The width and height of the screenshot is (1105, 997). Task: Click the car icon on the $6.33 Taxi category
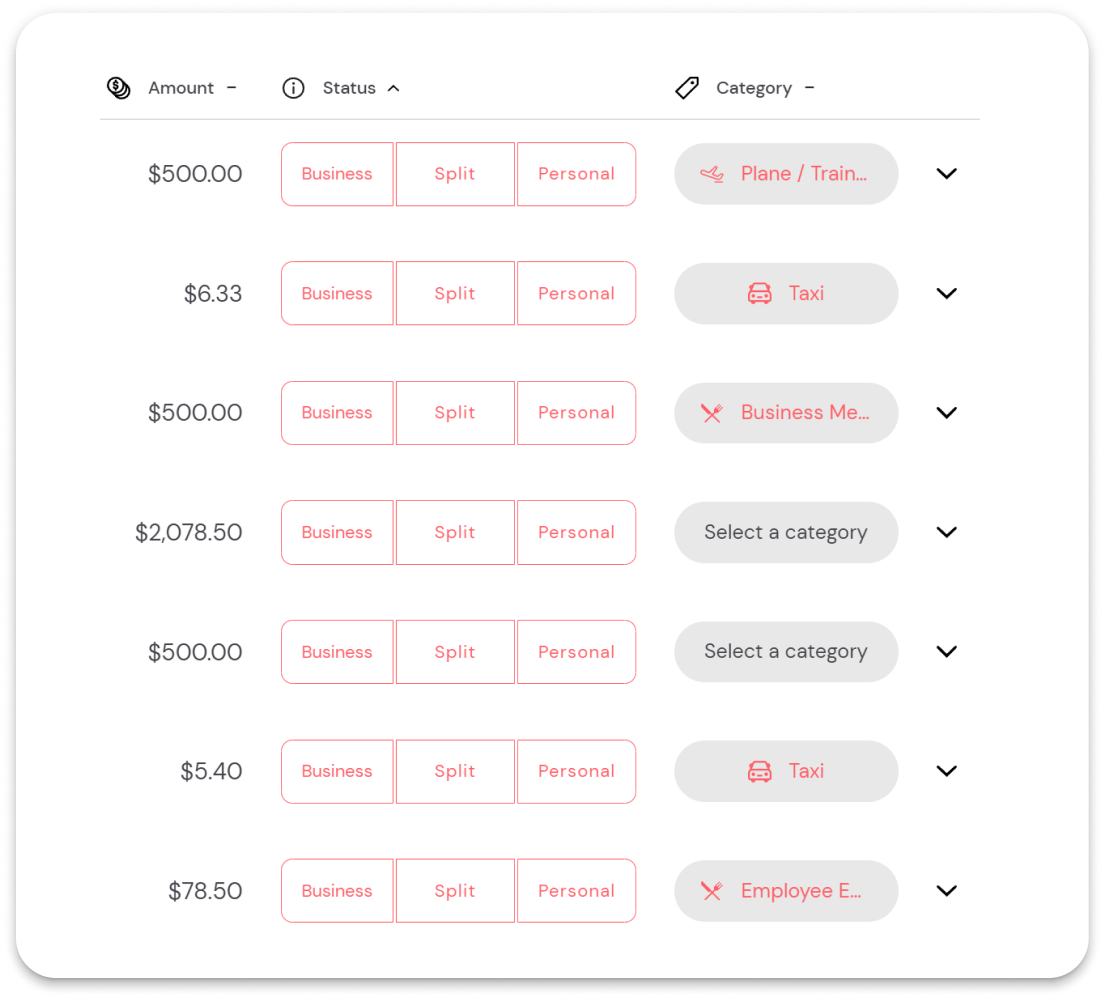[x=760, y=293]
